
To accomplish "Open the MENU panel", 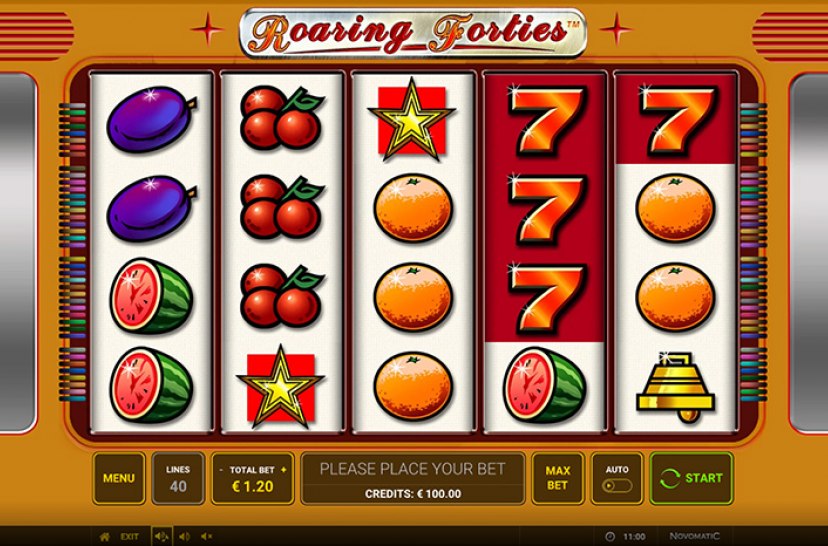I will pos(119,478).
